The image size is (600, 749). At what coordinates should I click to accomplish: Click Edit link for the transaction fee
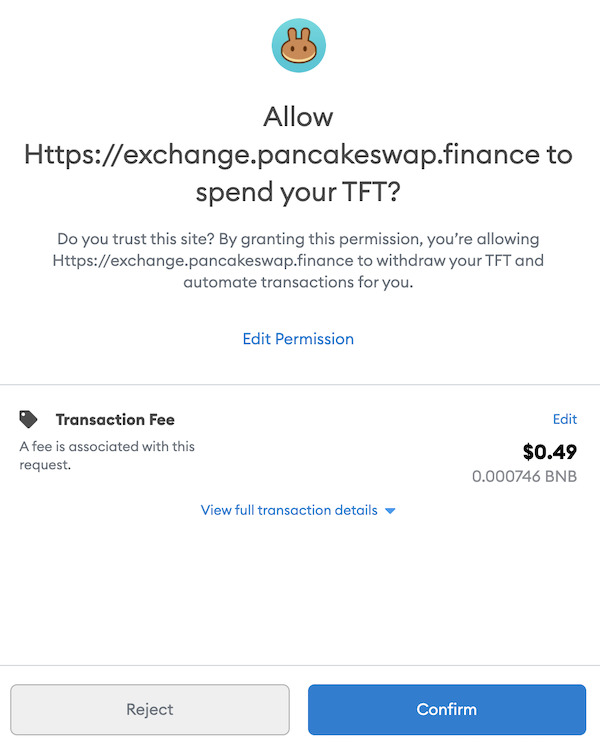[x=565, y=419]
